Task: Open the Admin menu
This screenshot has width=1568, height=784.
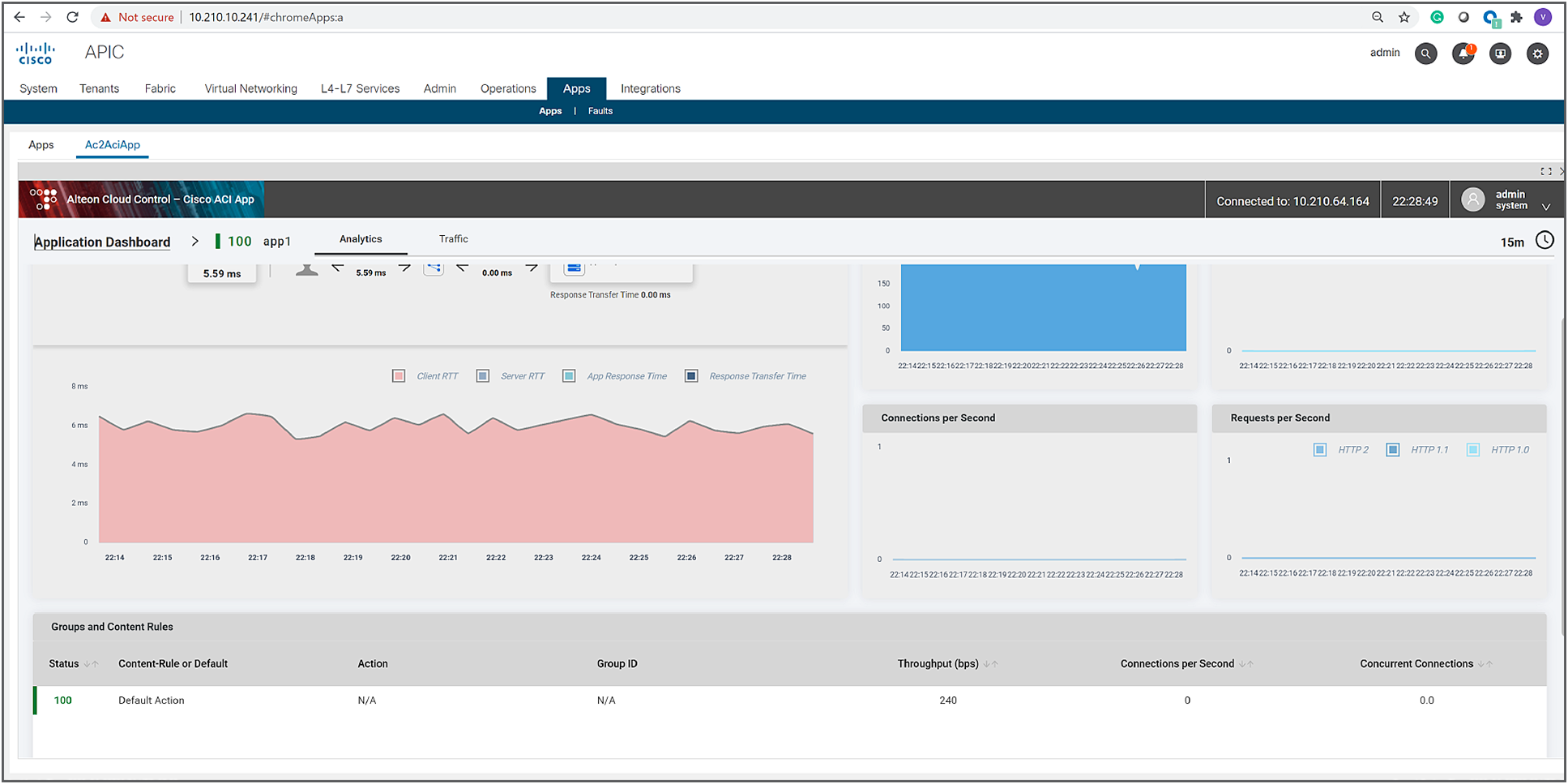Action: [x=440, y=88]
